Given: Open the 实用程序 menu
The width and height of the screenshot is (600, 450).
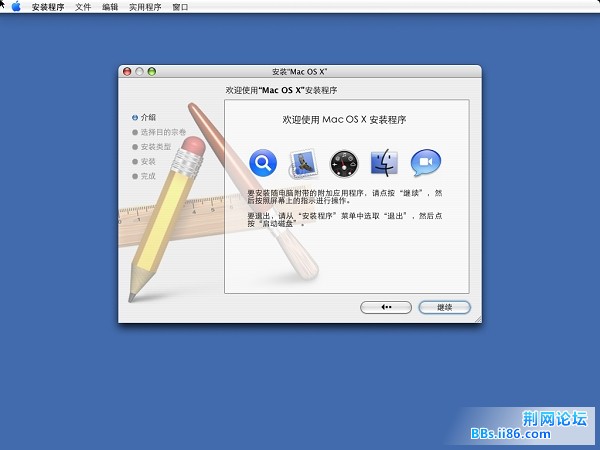Looking at the screenshot, I should [x=145, y=7].
